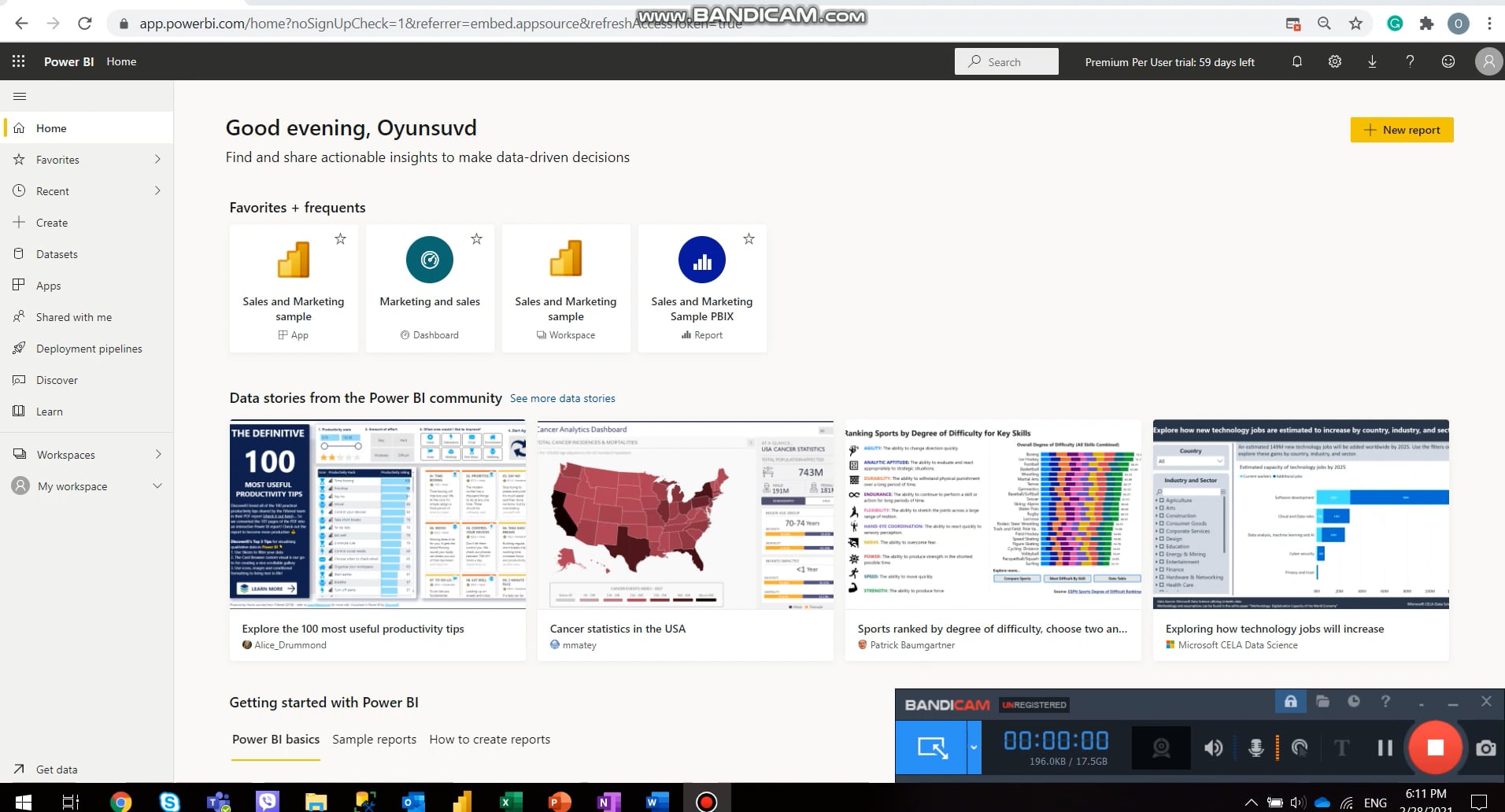Open Discover in the sidebar
The width and height of the screenshot is (1505, 812).
[87, 379]
